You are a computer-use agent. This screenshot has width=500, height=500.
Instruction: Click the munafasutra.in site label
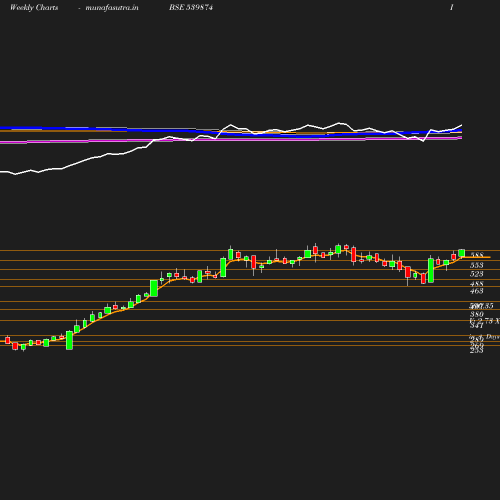pos(112,7)
